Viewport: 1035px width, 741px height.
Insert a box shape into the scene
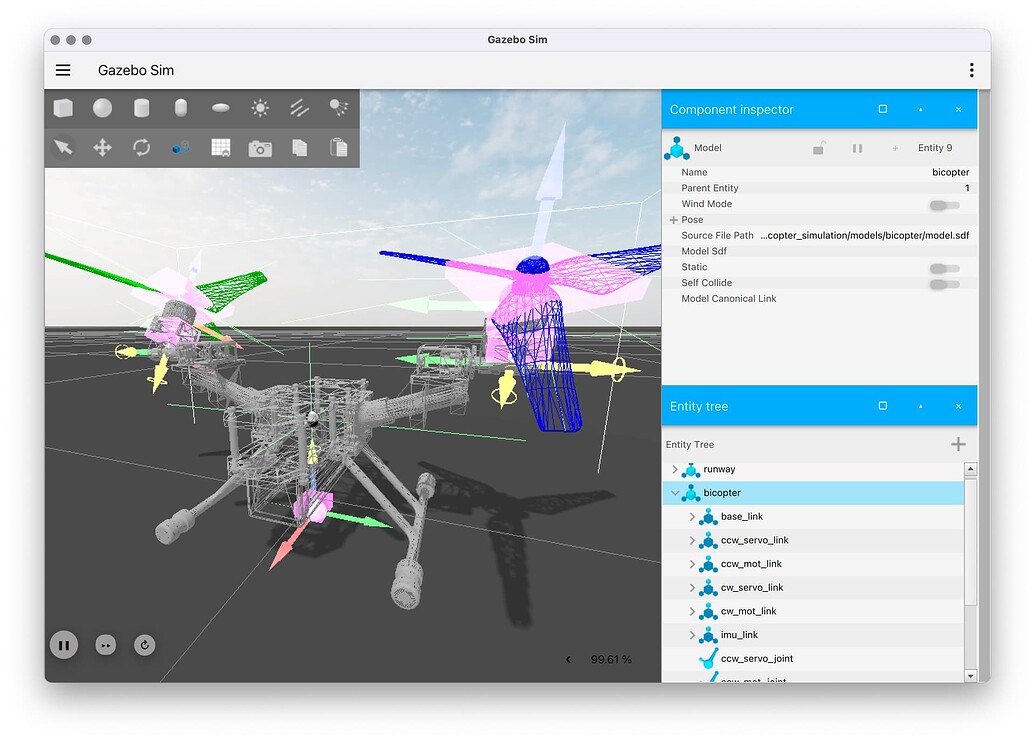(x=64, y=107)
